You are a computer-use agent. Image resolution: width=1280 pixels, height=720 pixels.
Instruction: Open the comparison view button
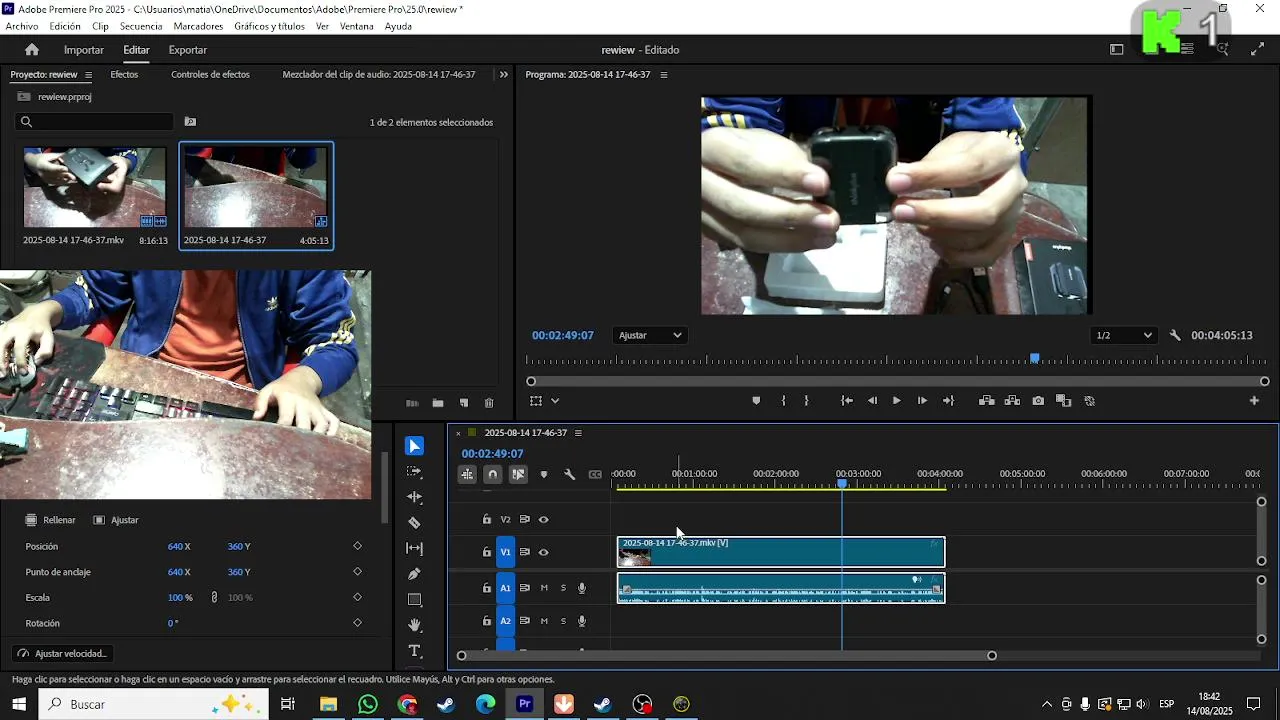(1063, 401)
